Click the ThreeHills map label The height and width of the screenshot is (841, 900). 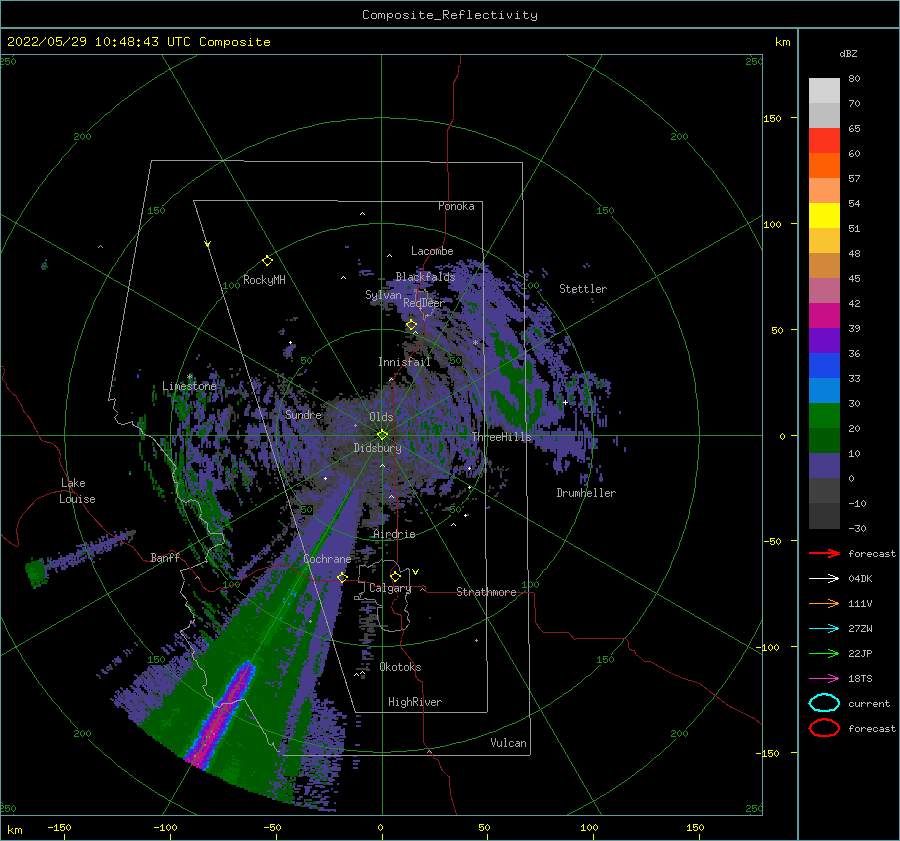coord(502,437)
